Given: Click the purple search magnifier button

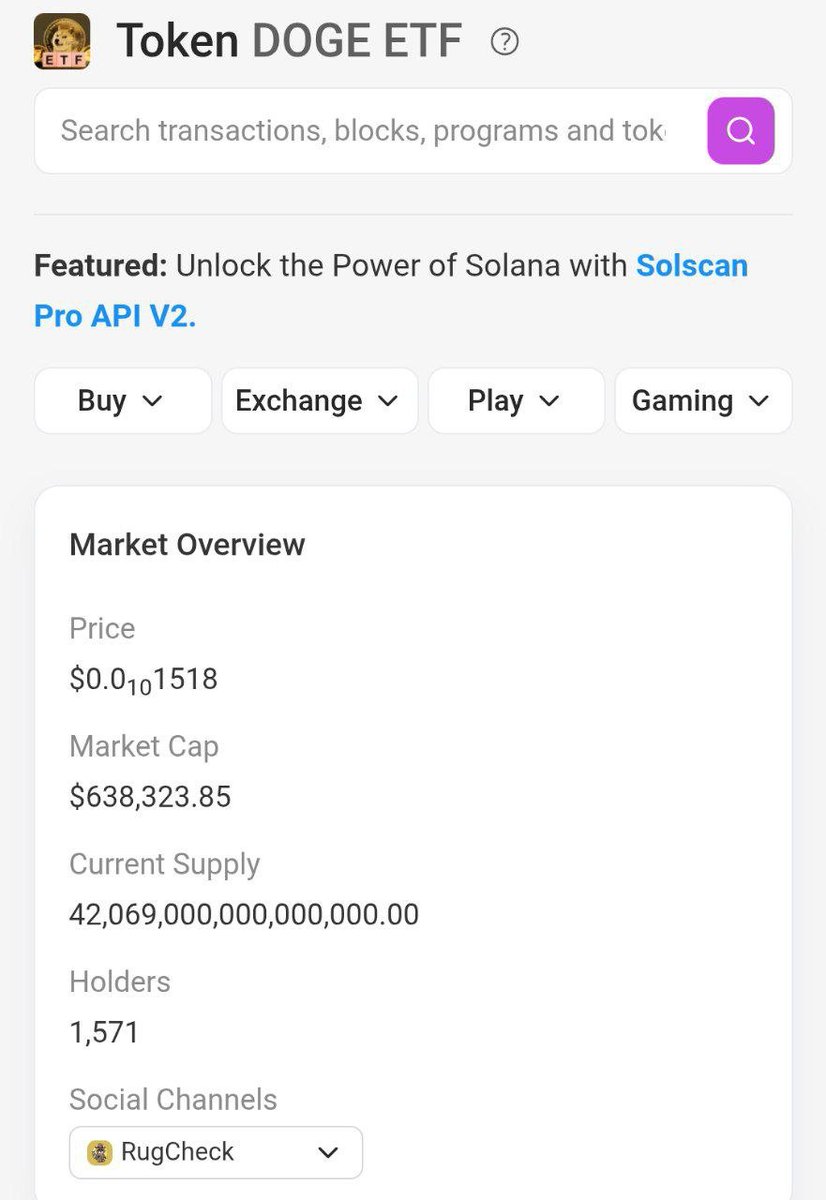Looking at the screenshot, I should pyautogui.click(x=741, y=131).
